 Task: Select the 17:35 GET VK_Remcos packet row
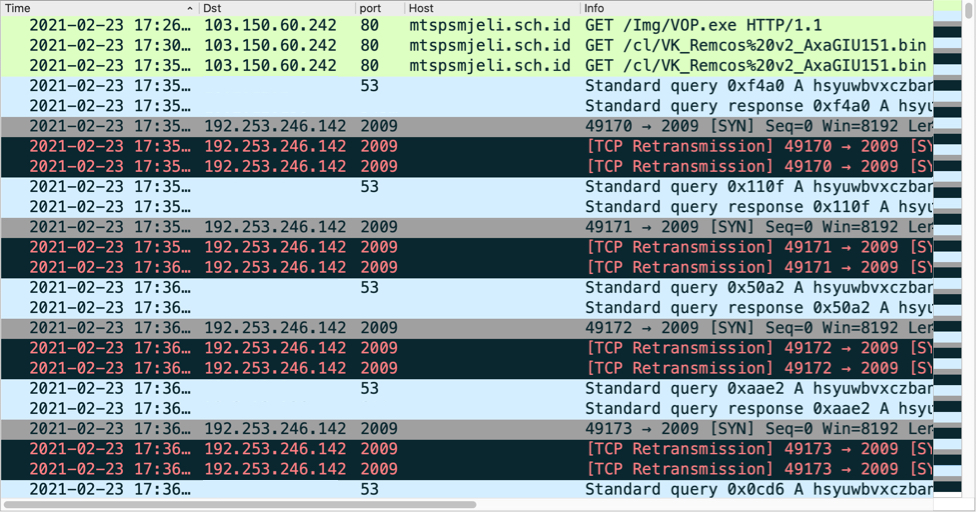467,65
